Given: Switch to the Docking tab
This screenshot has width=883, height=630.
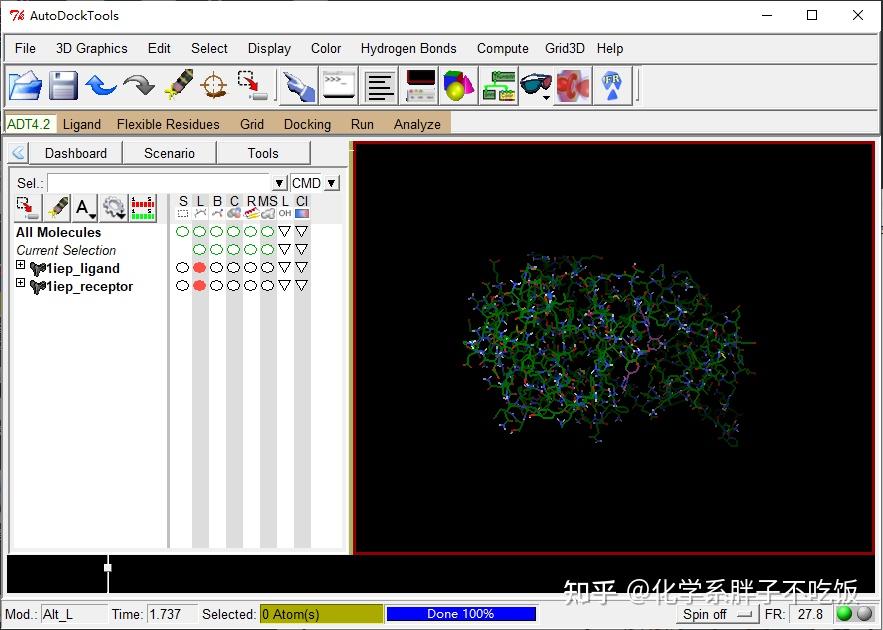Looking at the screenshot, I should point(307,124).
